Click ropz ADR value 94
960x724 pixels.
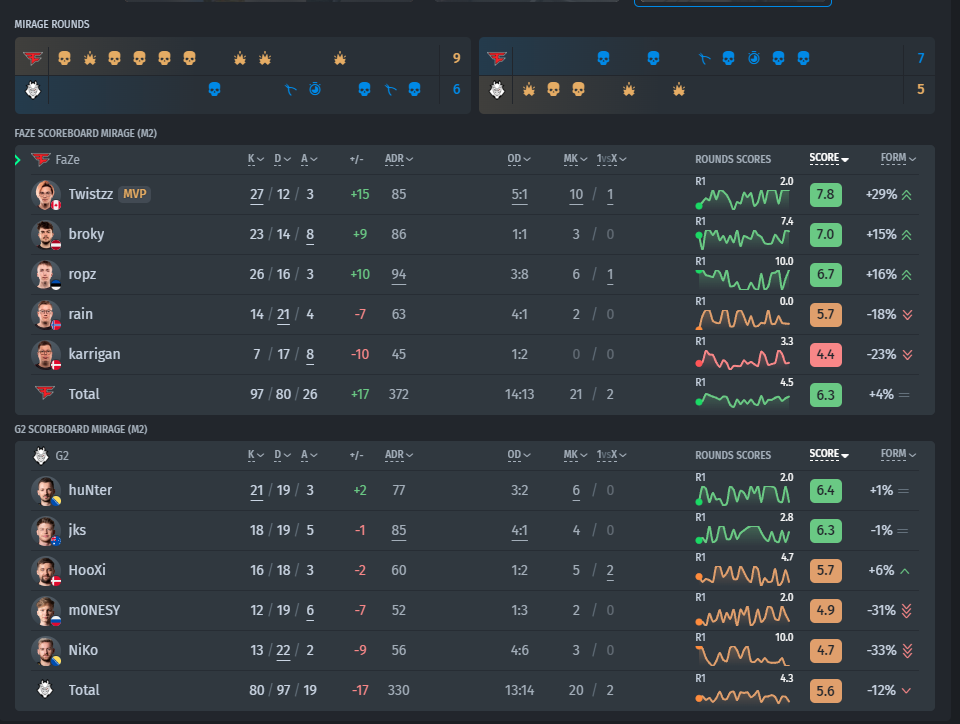pyautogui.click(x=399, y=275)
